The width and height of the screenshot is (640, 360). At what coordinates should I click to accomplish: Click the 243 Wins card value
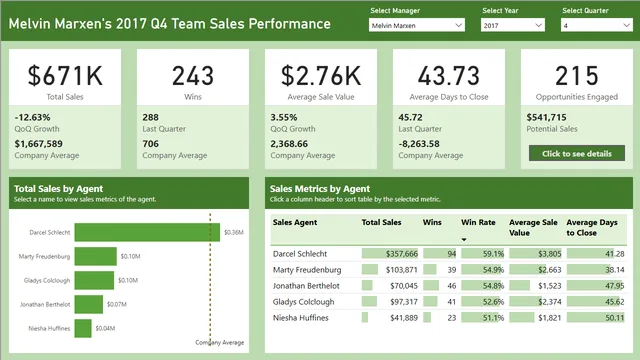pos(193,76)
